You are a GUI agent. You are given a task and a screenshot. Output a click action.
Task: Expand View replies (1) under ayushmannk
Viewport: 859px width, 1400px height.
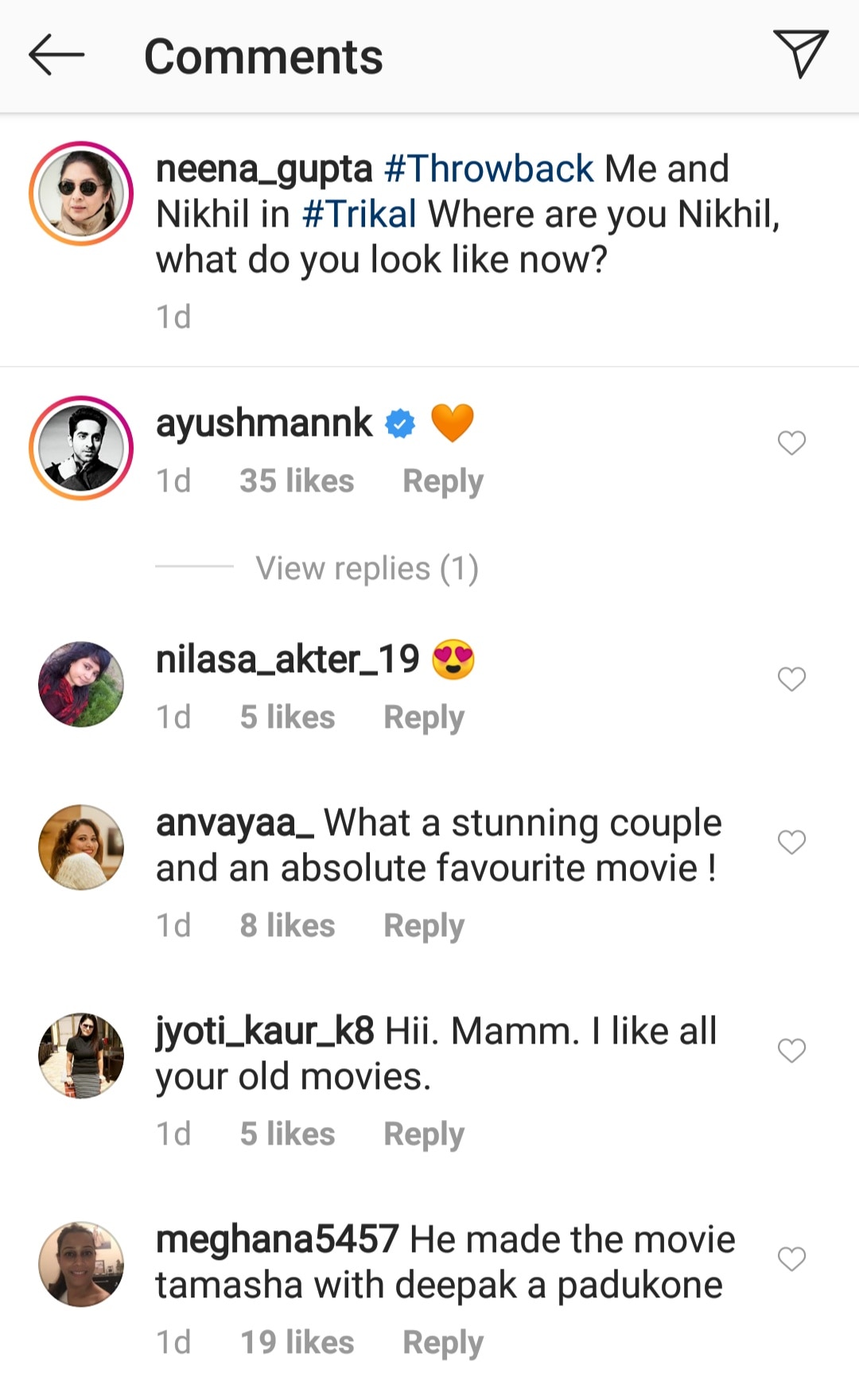point(367,568)
